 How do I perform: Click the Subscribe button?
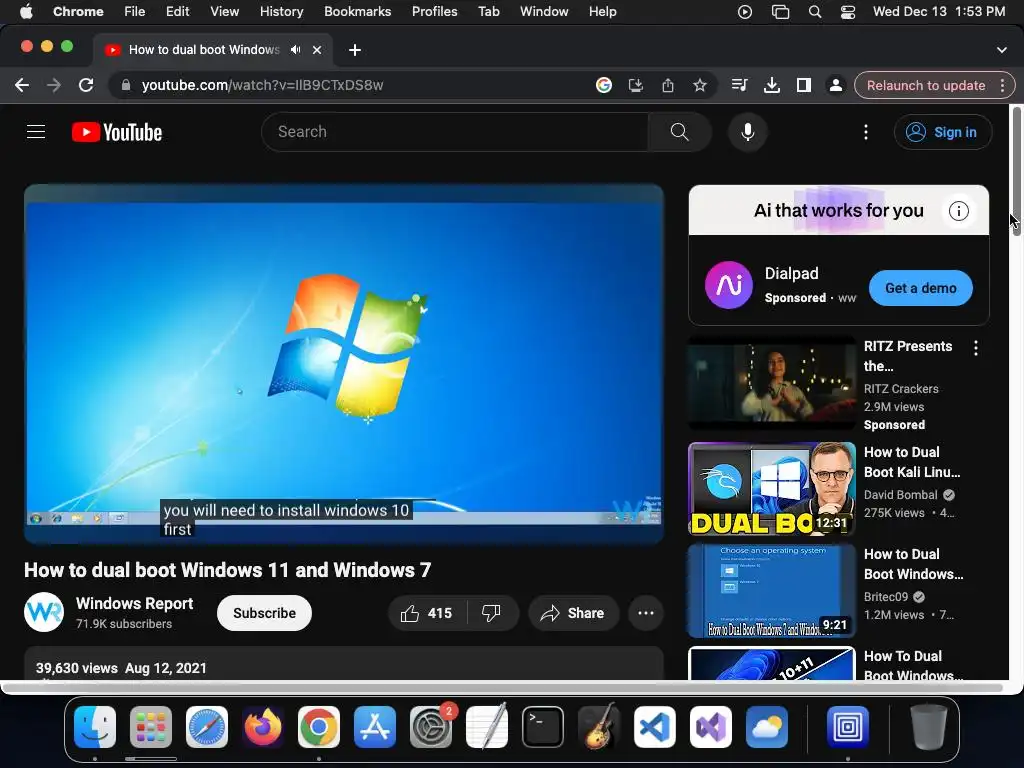pos(264,613)
